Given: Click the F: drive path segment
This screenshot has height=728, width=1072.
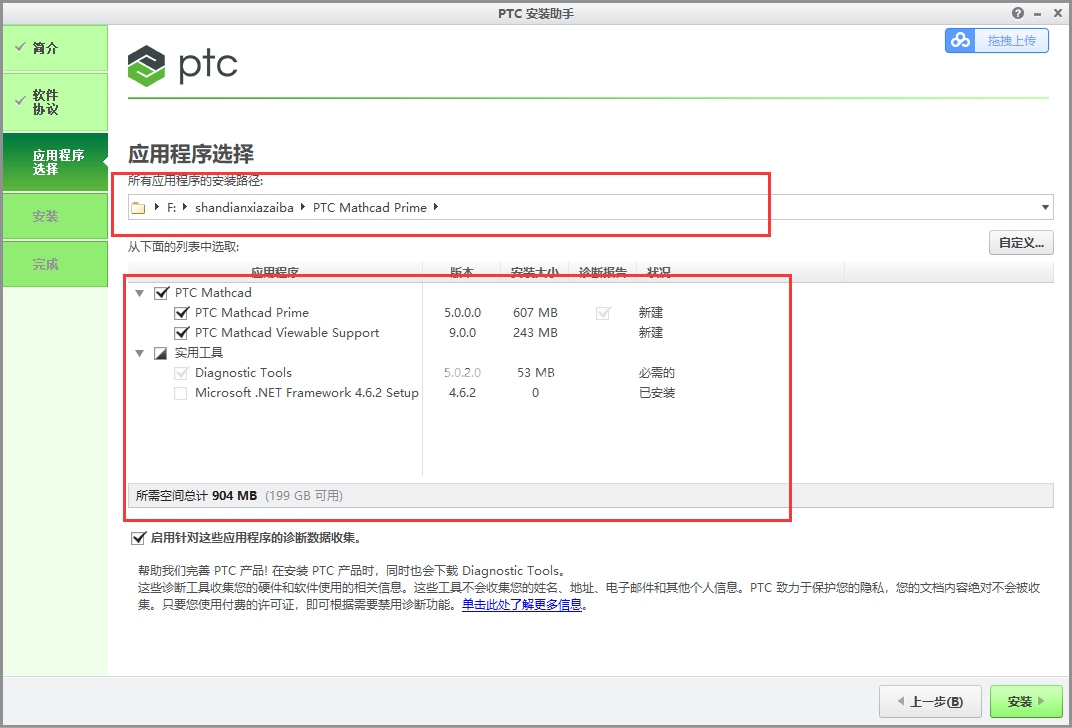Looking at the screenshot, I should coord(172,208).
